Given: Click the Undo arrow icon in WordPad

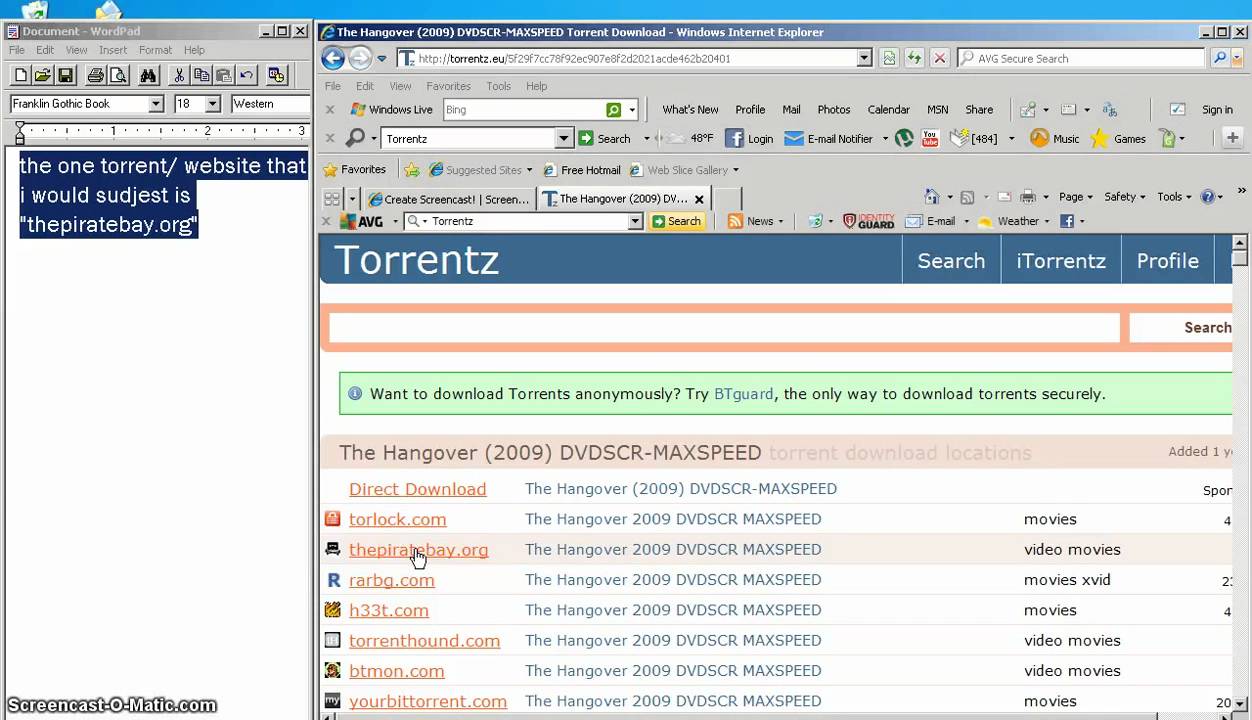Looking at the screenshot, I should (246, 75).
